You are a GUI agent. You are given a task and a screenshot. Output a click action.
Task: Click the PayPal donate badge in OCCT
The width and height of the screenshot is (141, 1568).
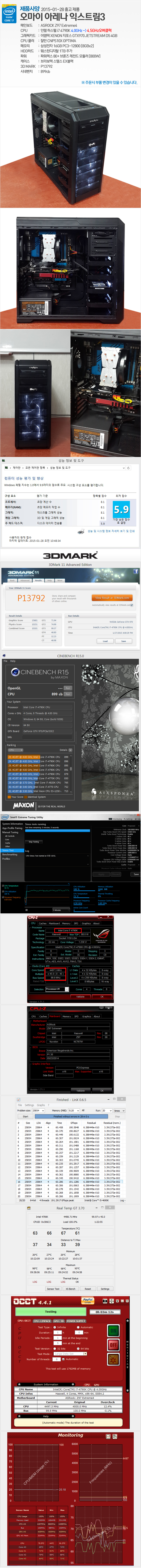point(88,1301)
